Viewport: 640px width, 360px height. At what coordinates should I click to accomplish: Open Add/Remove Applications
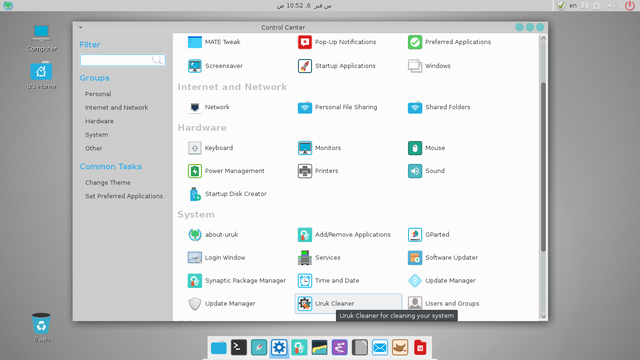click(x=344, y=235)
